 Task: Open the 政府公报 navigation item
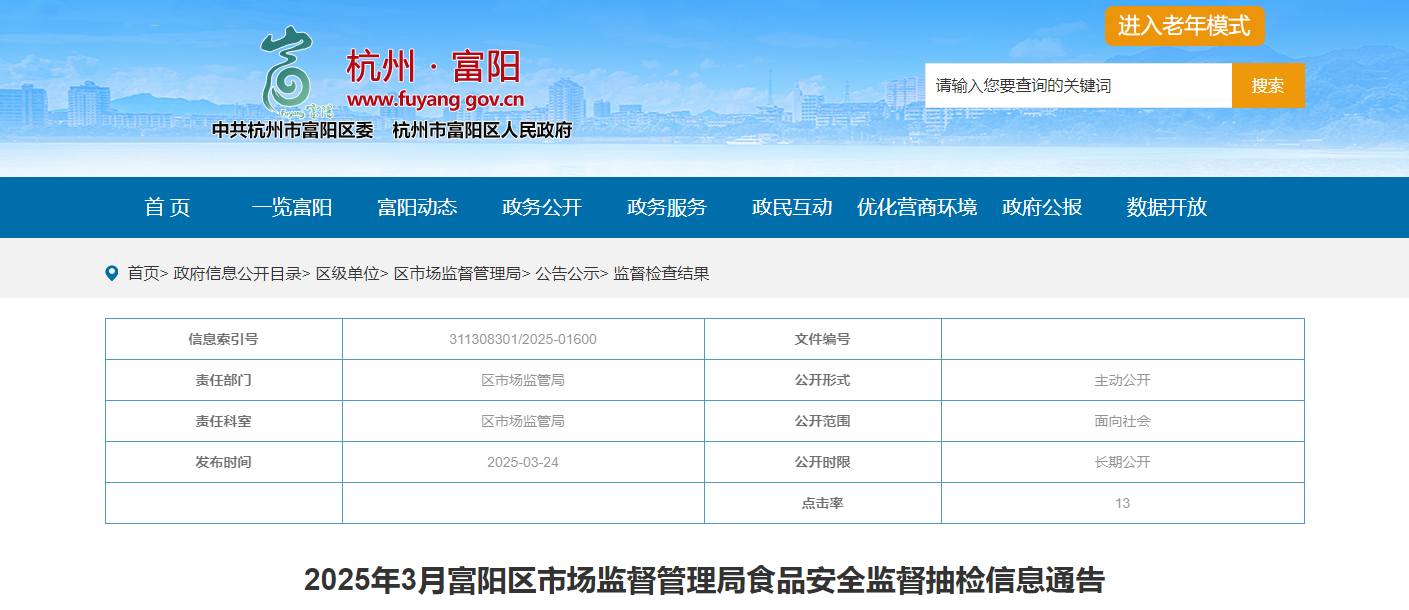click(x=1042, y=207)
